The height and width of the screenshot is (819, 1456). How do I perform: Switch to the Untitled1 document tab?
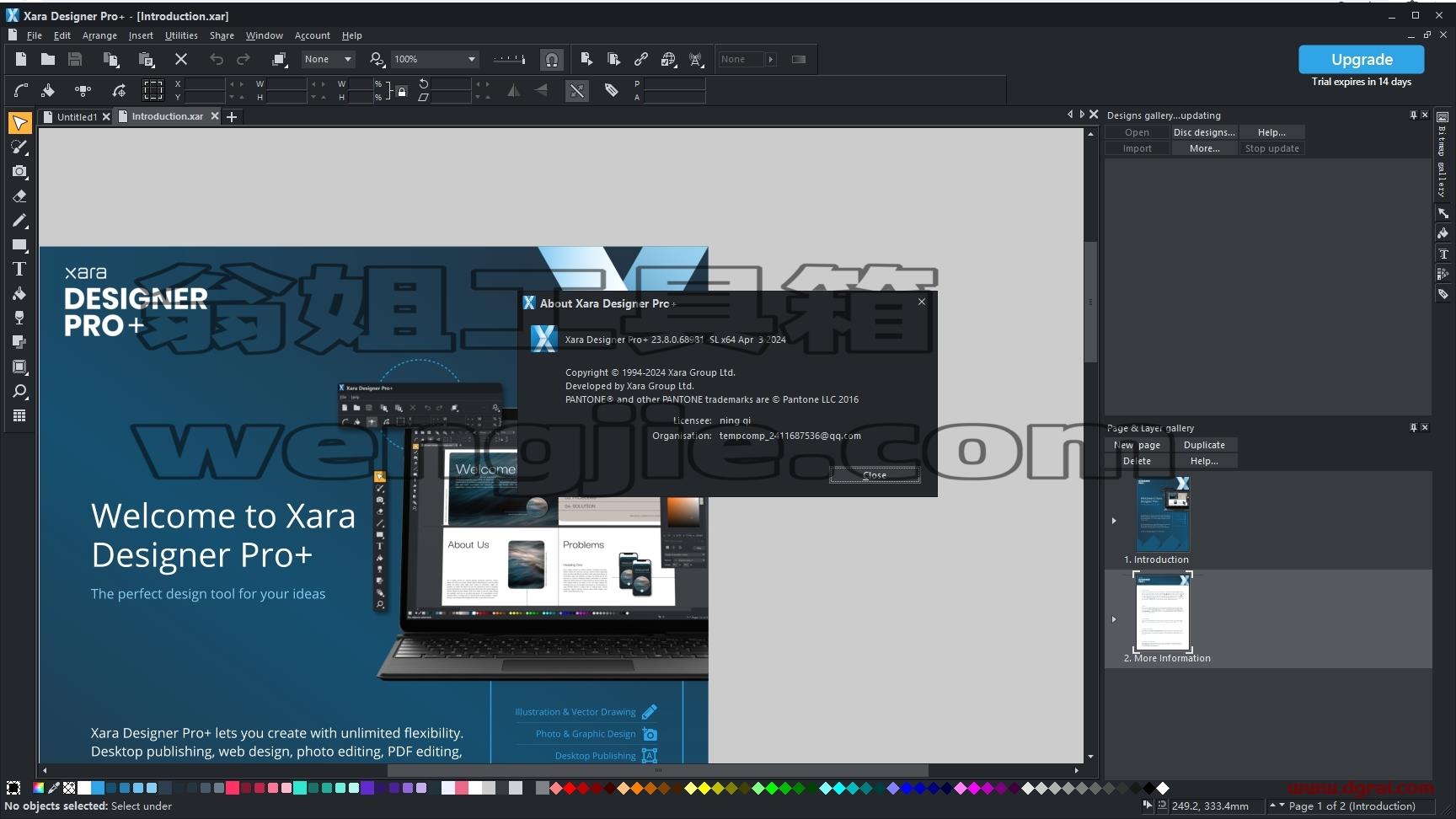click(77, 117)
